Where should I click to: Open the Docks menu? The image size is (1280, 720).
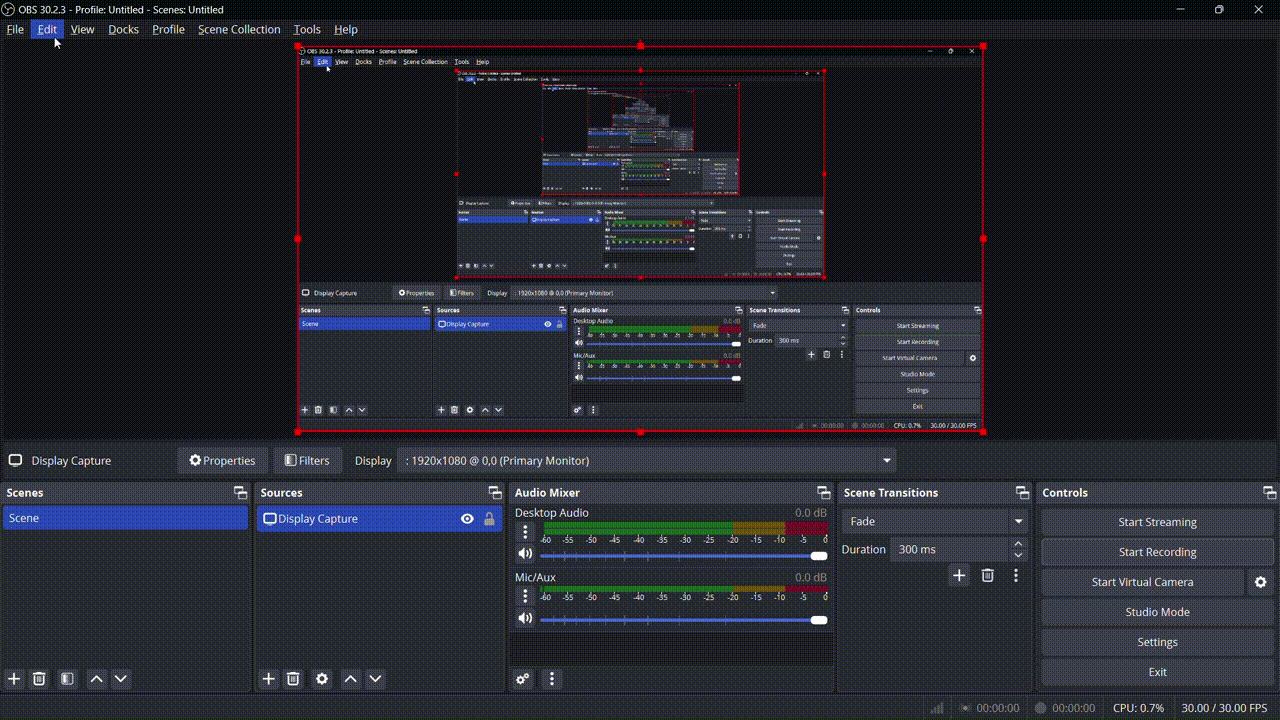pos(123,29)
